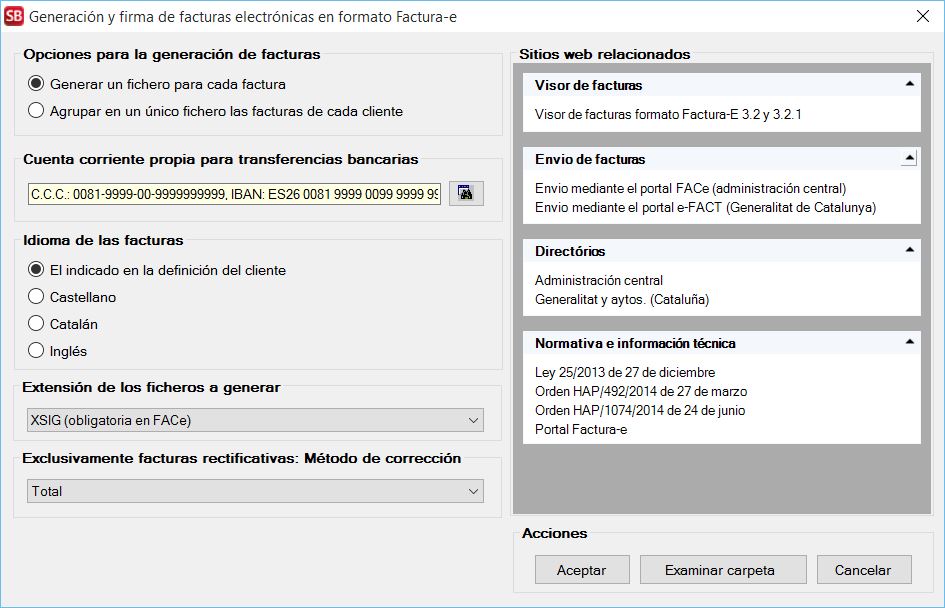Image resolution: width=945 pixels, height=608 pixels.
Task: Select language indicated in client definition
Action: [x=37, y=270]
